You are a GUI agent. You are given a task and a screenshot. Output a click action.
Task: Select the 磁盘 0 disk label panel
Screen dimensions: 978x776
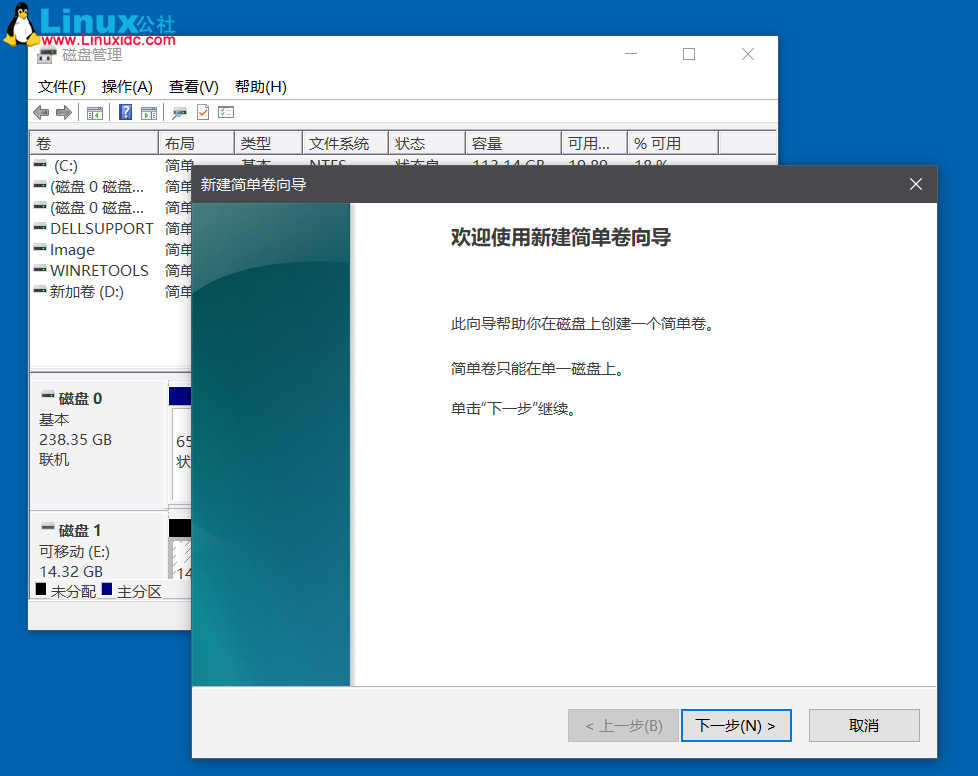coord(98,444)
